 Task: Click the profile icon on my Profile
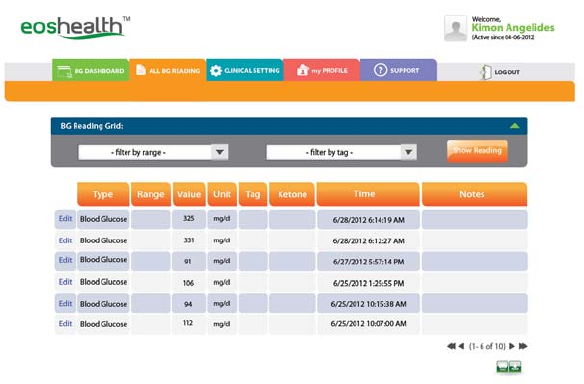[302, 70]
